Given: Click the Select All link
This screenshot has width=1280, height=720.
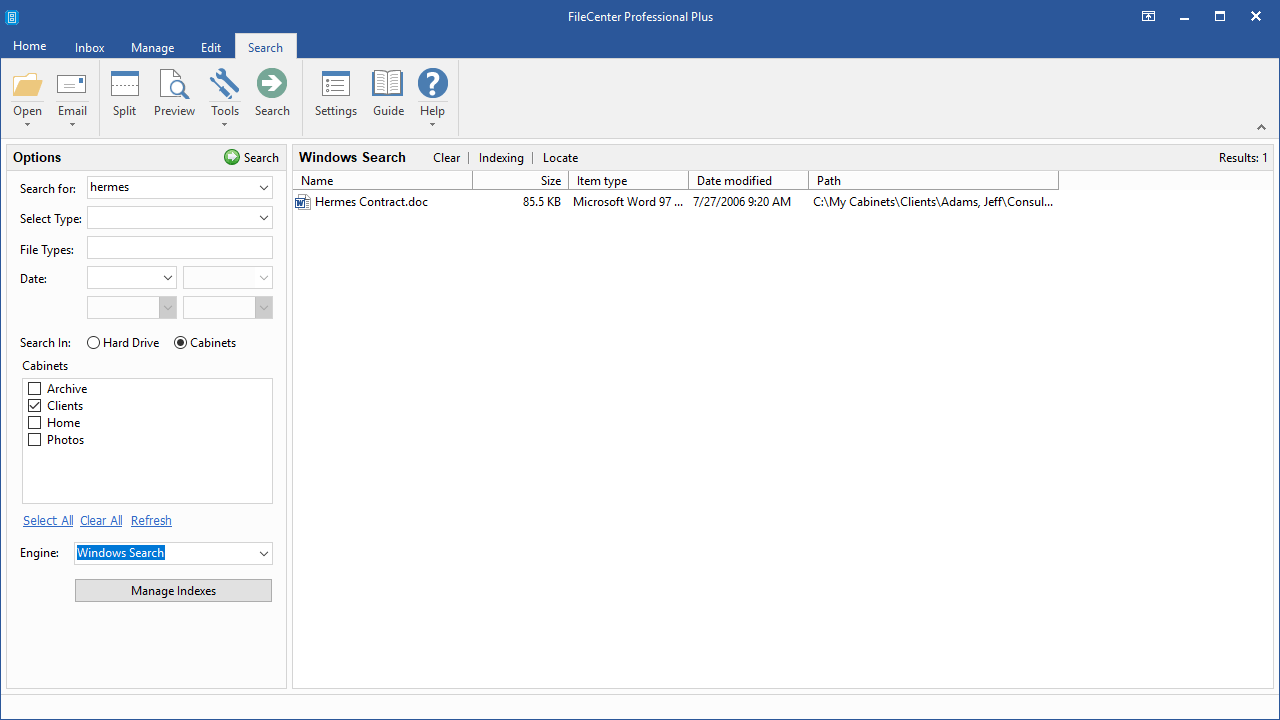Looking at the screenshot, I should click(47, 520).
